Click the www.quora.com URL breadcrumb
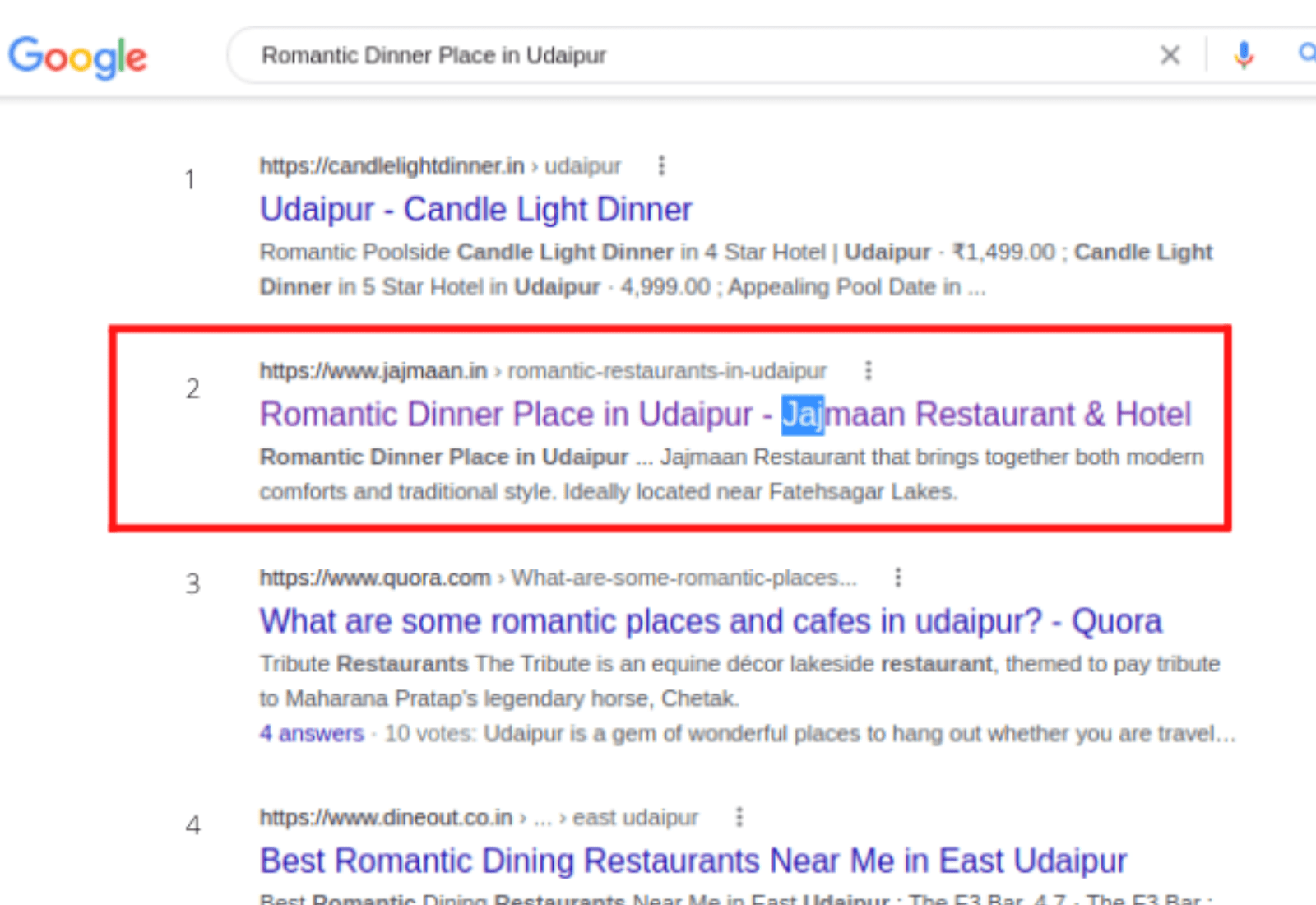Viewport: 1316px width, 905px height. (x=375, y=578)
